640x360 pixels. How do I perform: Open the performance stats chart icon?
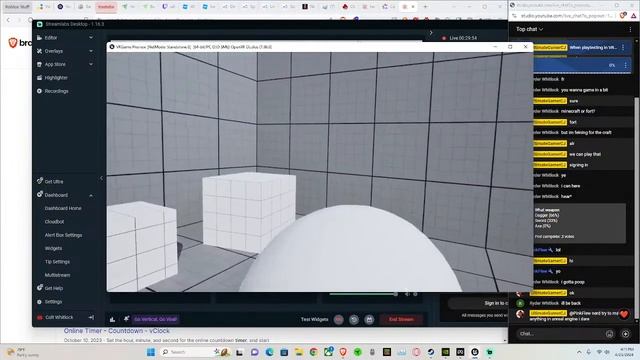coord(112,319)
